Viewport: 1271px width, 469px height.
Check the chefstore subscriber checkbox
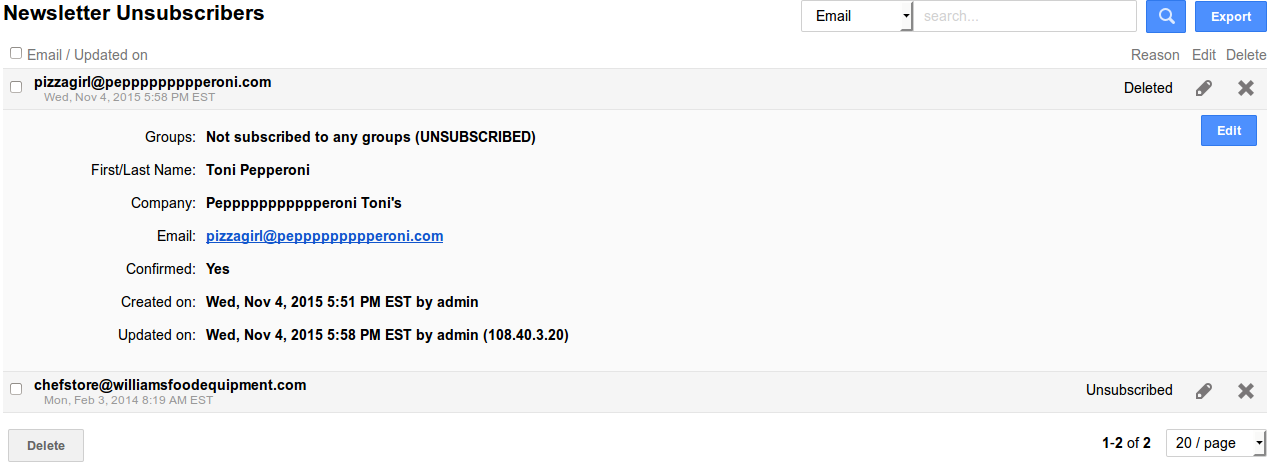coord(16,389)
